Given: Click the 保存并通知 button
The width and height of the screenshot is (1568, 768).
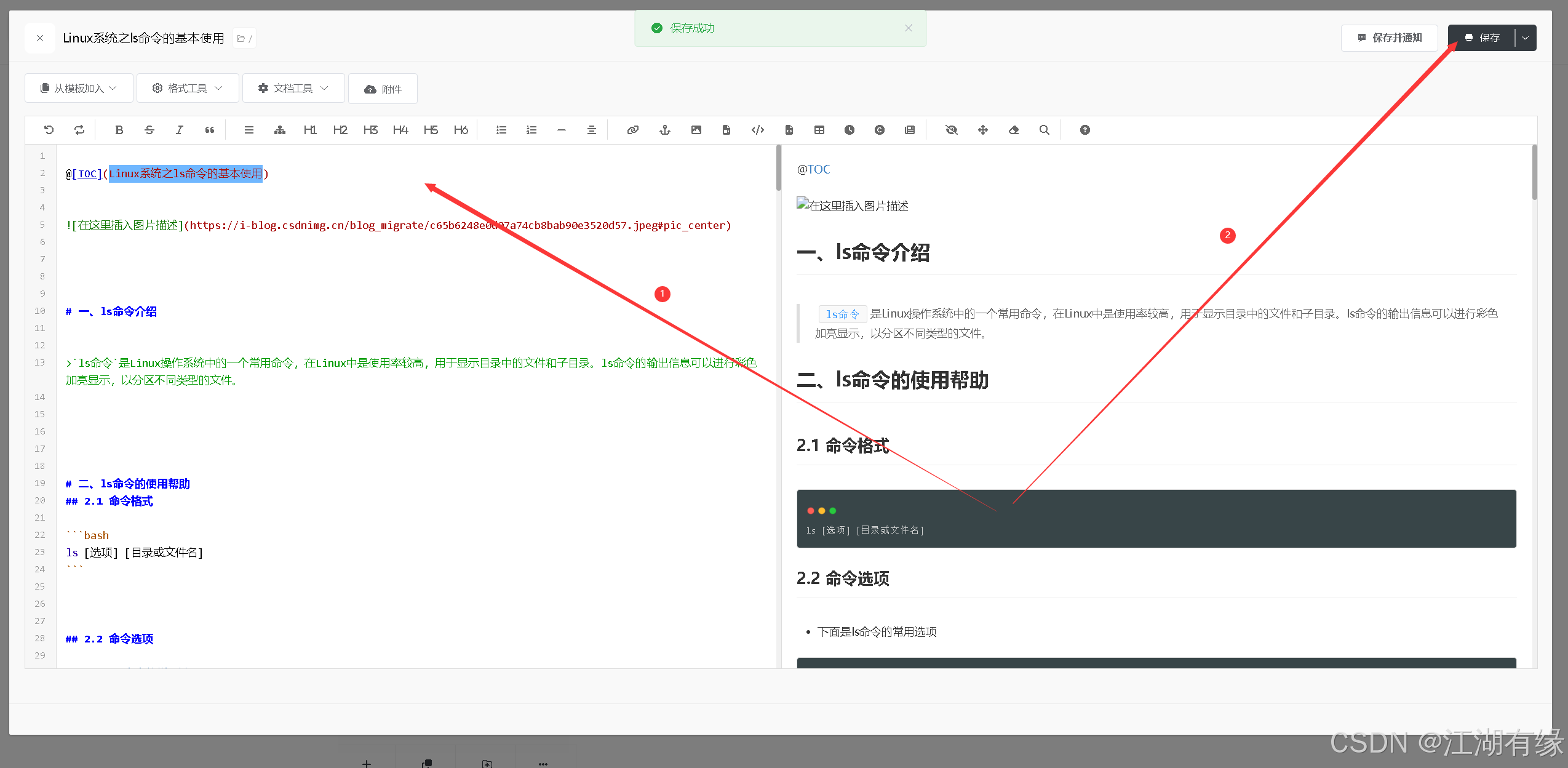Looking at the screenshot, I should tap(1390, 38).
